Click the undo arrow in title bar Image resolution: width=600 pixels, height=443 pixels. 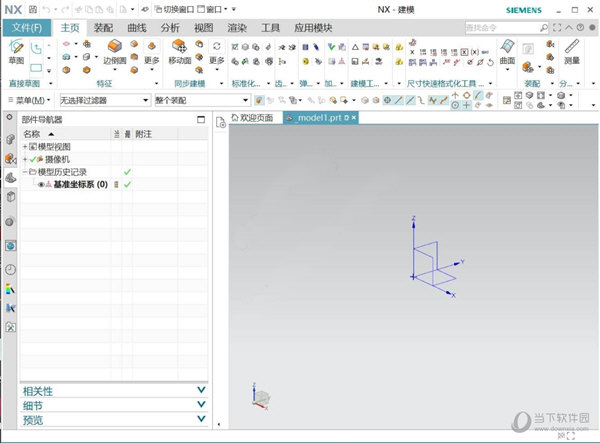coord(46,9)
